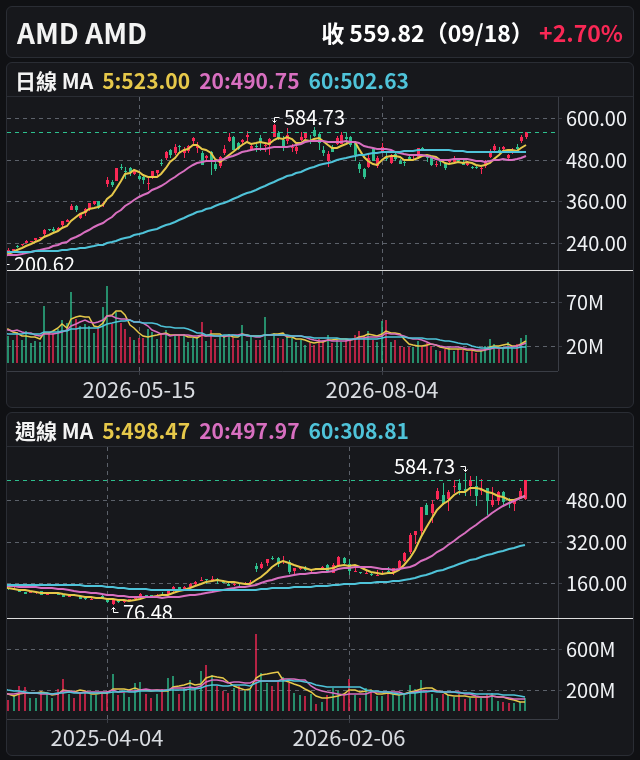Image resolution: width=640 pixels, height=760 pixels.
Task: Select daily MA 20:490.75 value
Action: pyautogui.click(x=249, y=81)
